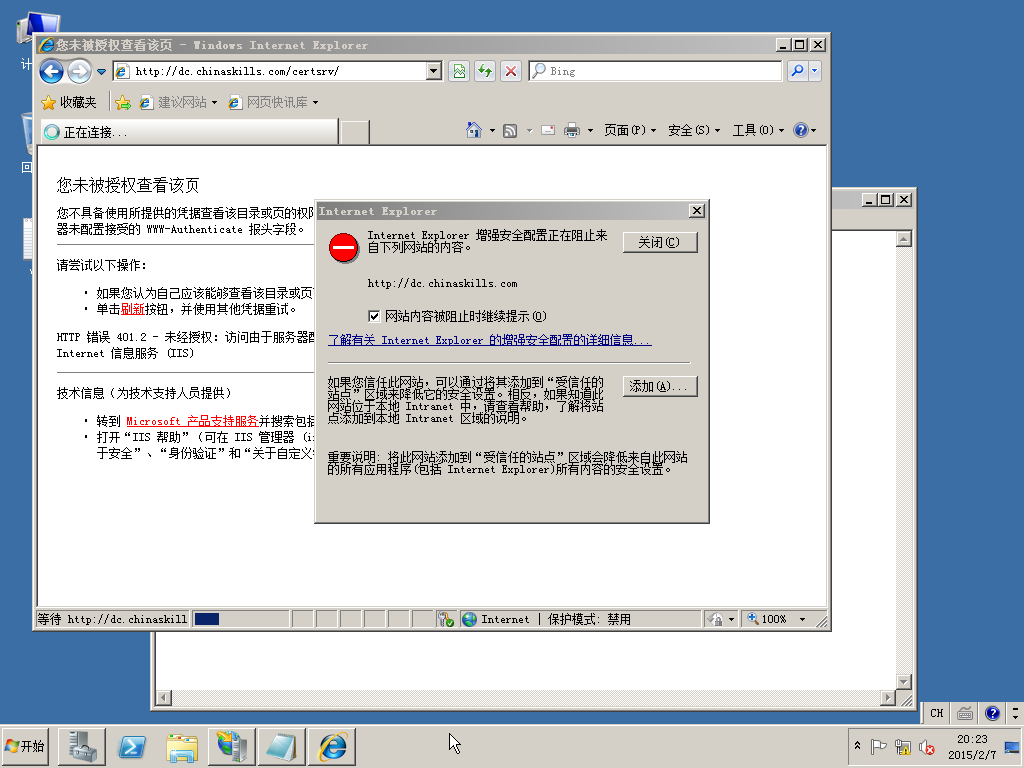Open the Help question mark menu
Screen dimensions: 1024x768
pos(805,131)
